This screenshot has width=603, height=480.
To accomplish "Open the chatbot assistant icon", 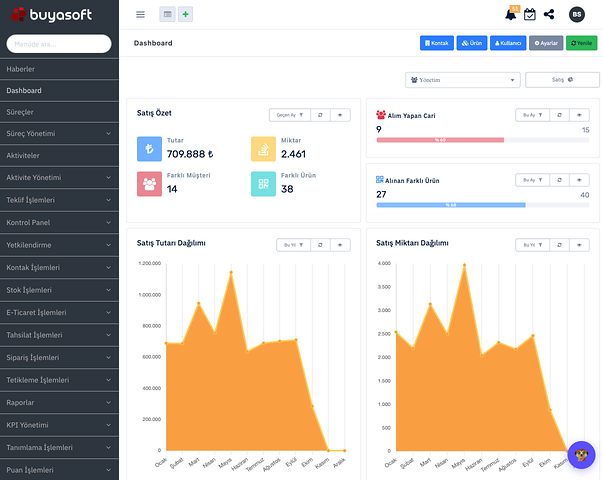I will pos(581,455).
